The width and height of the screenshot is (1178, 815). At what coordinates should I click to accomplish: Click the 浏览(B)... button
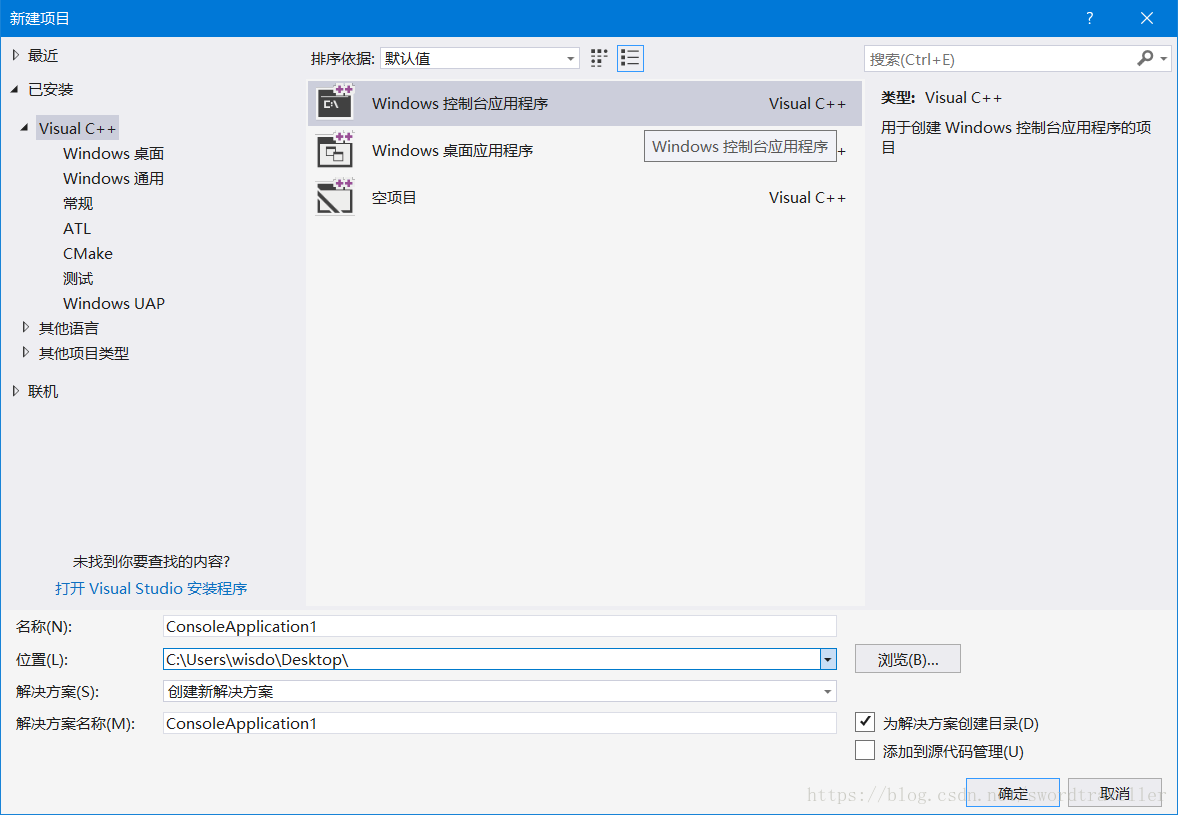tap(908, 660)
